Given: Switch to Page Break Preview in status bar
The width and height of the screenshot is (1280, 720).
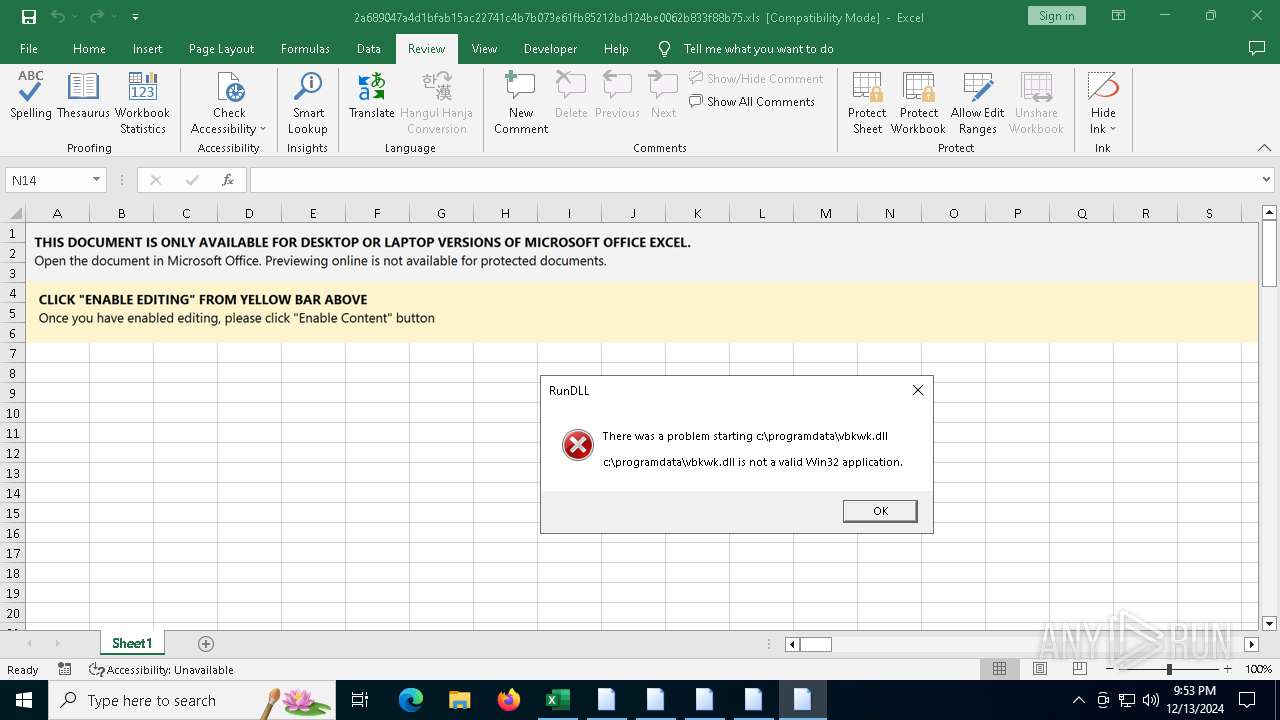Looking at the screenshot, I should point(1079,669).
